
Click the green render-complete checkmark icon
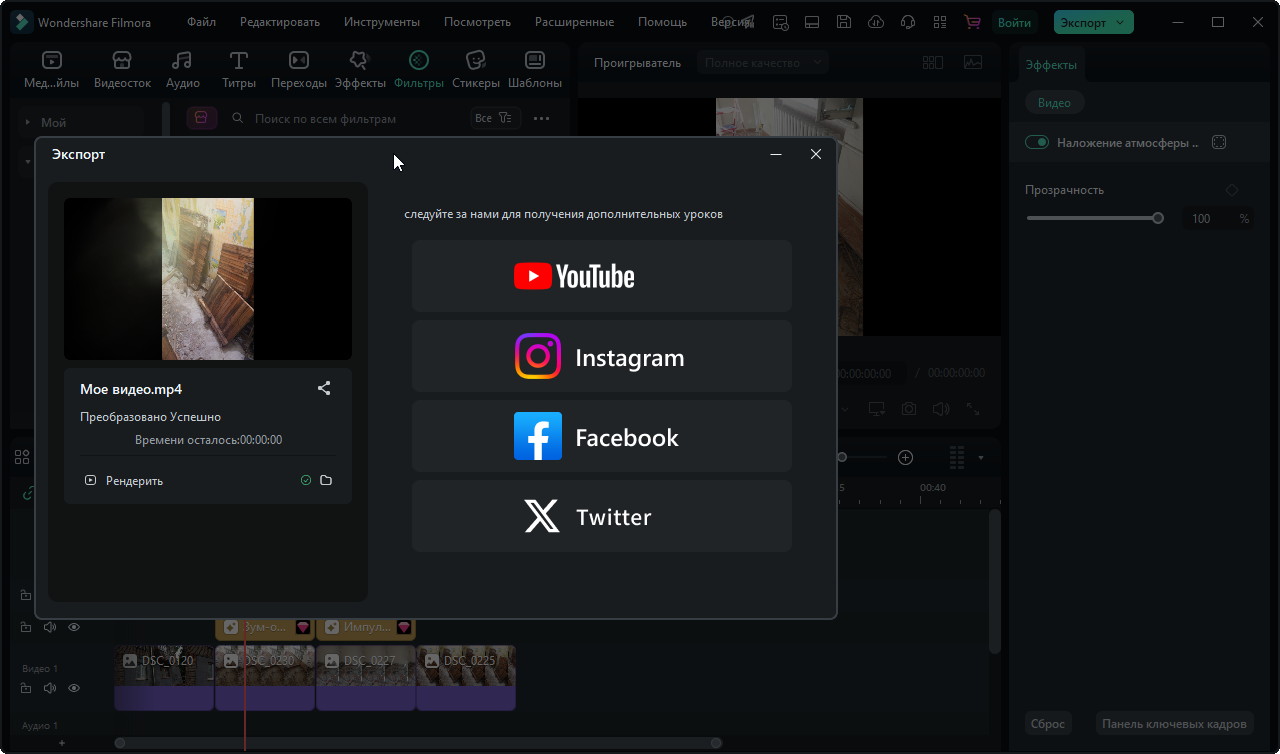(x=306, y=481)
